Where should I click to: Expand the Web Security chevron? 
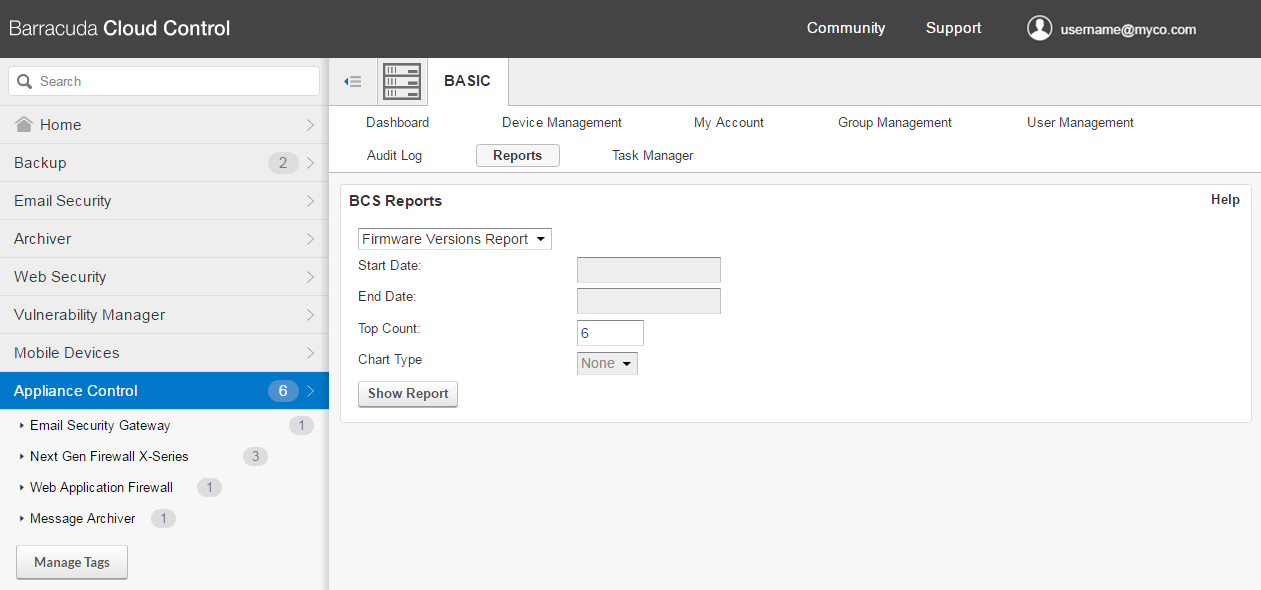tap(310, 277)
